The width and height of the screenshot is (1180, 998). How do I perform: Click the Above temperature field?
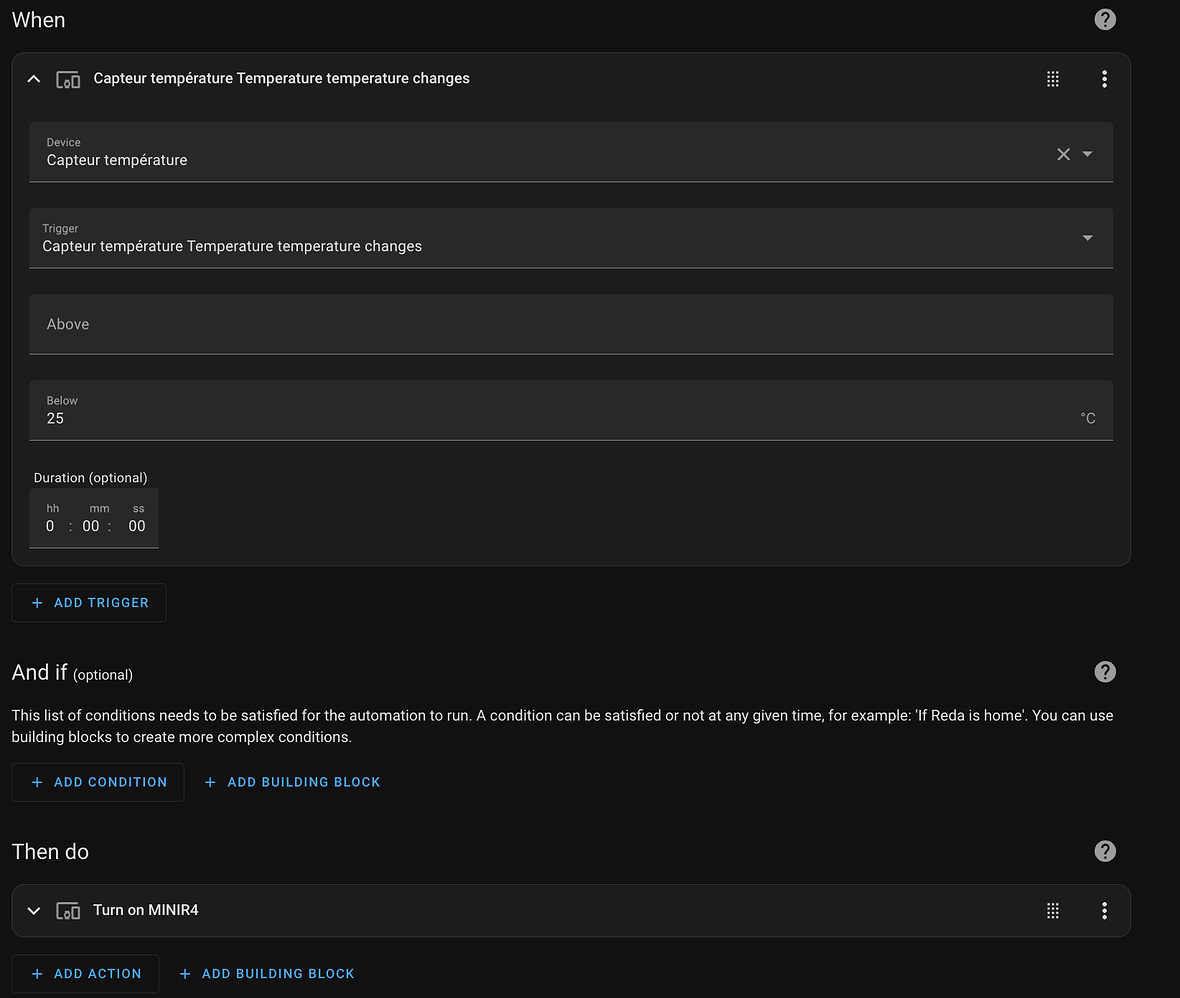[x=570, y=324]
